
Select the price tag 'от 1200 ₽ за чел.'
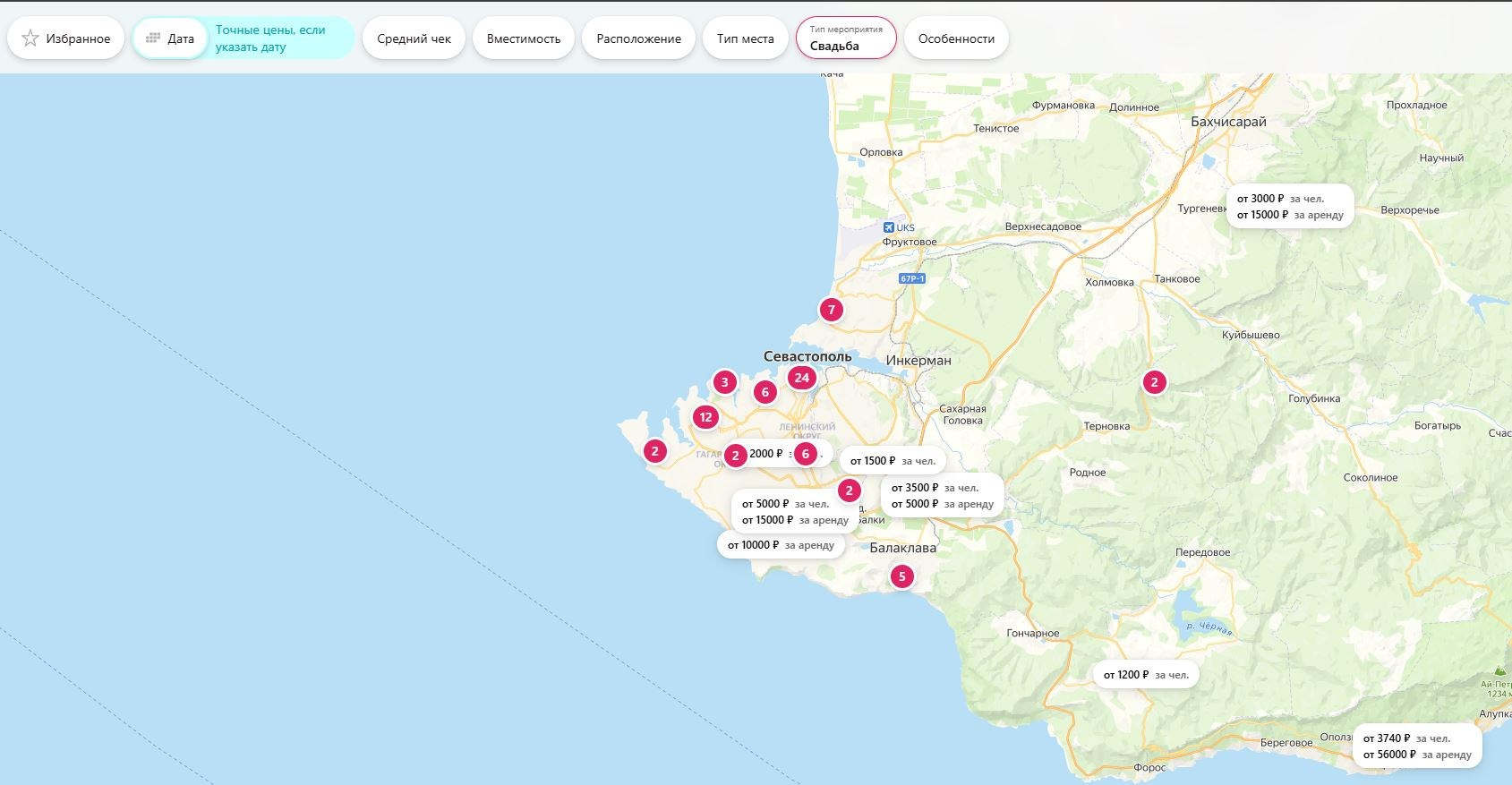1146,675
